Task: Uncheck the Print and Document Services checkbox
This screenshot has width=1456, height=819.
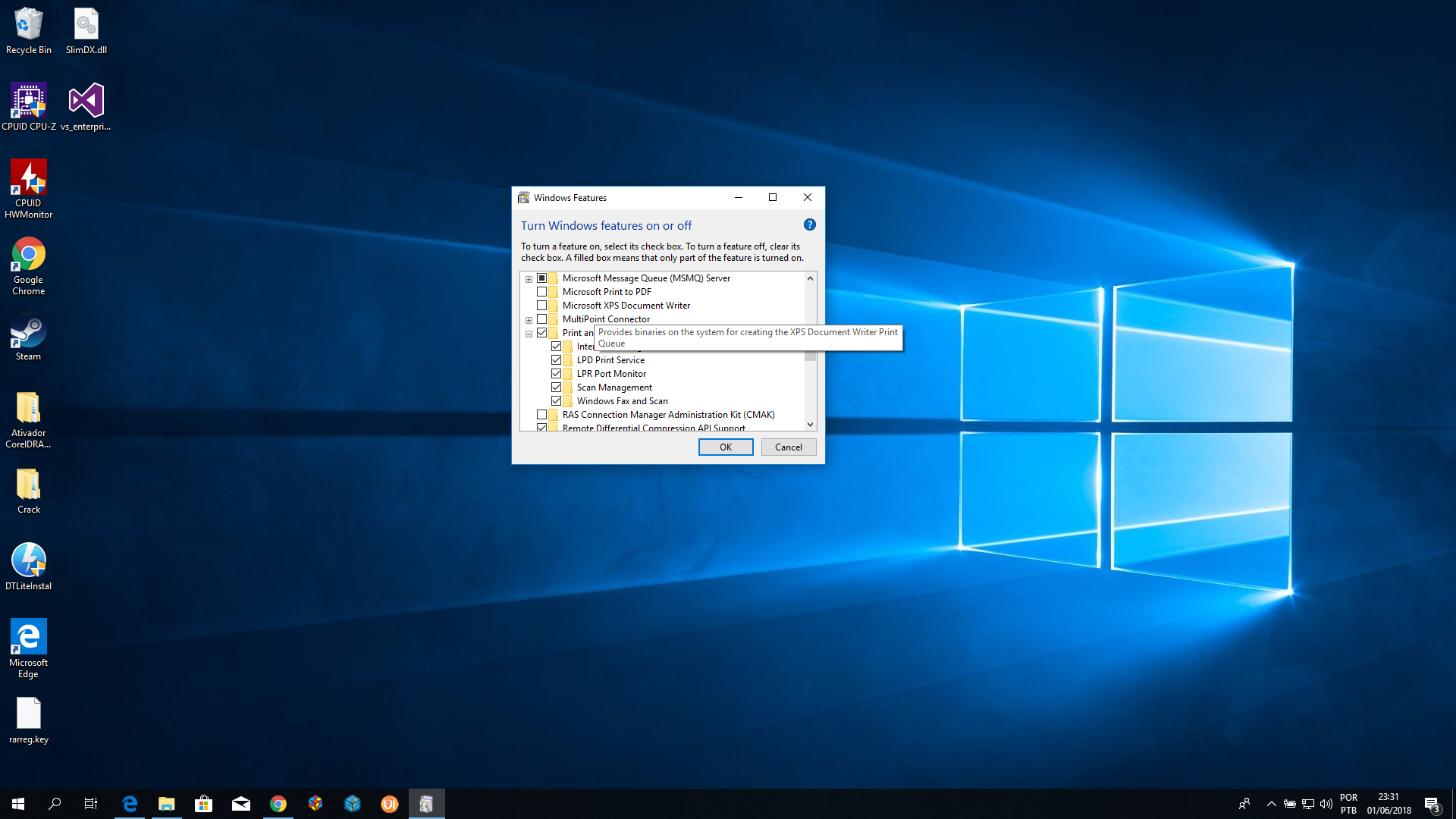Action: pyautogui.click(x=542, y=333)
